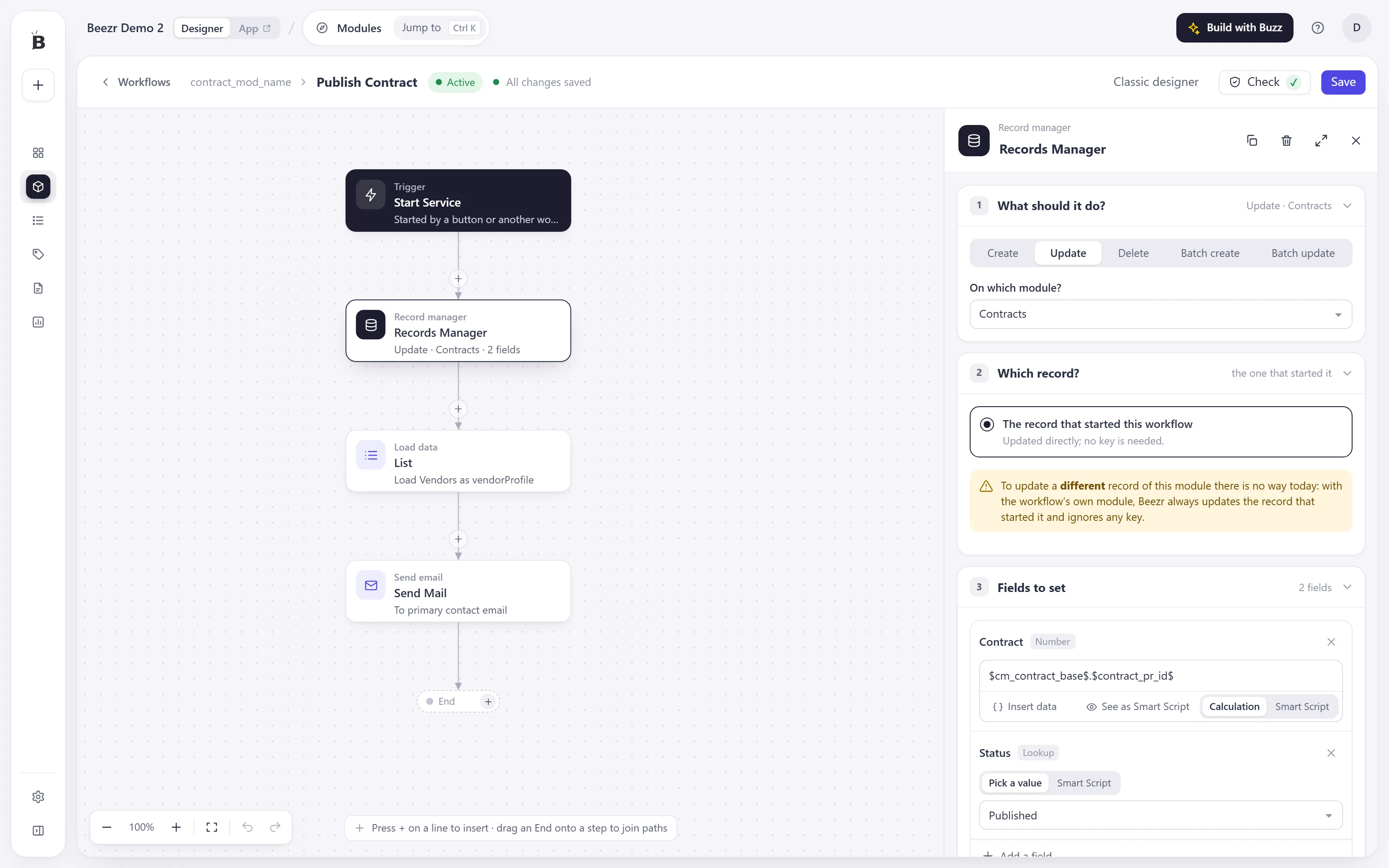Viewport: 1389px width, 868px height.
Task: Click the fit-to-screen icon in zoom toolbar
Action: coord(212,827)
